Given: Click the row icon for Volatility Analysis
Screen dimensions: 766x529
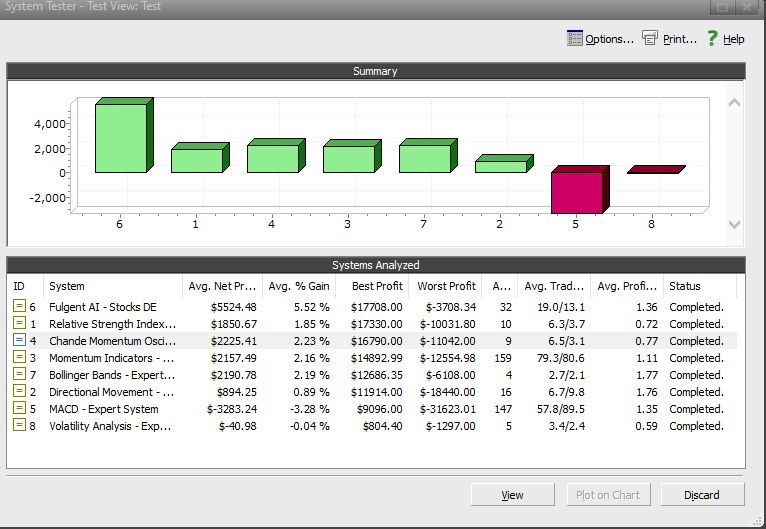Looking at the screenshot, I should [19, 426].
